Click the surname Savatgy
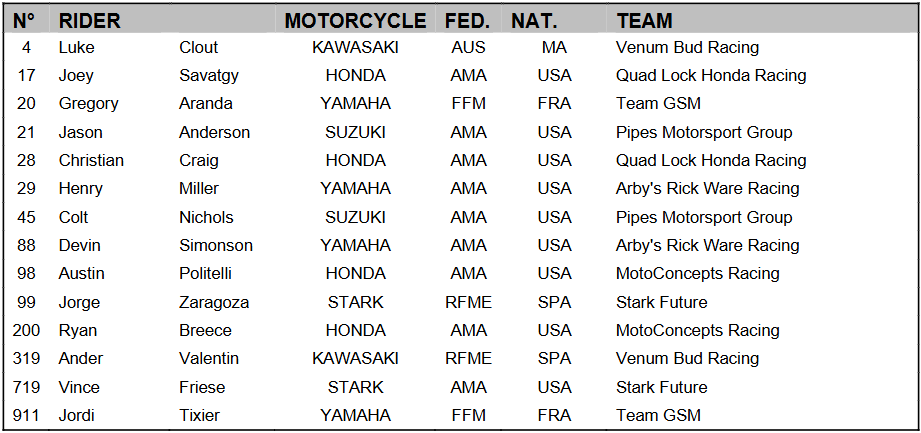921x433 pixels. click(x=209, y=75)
